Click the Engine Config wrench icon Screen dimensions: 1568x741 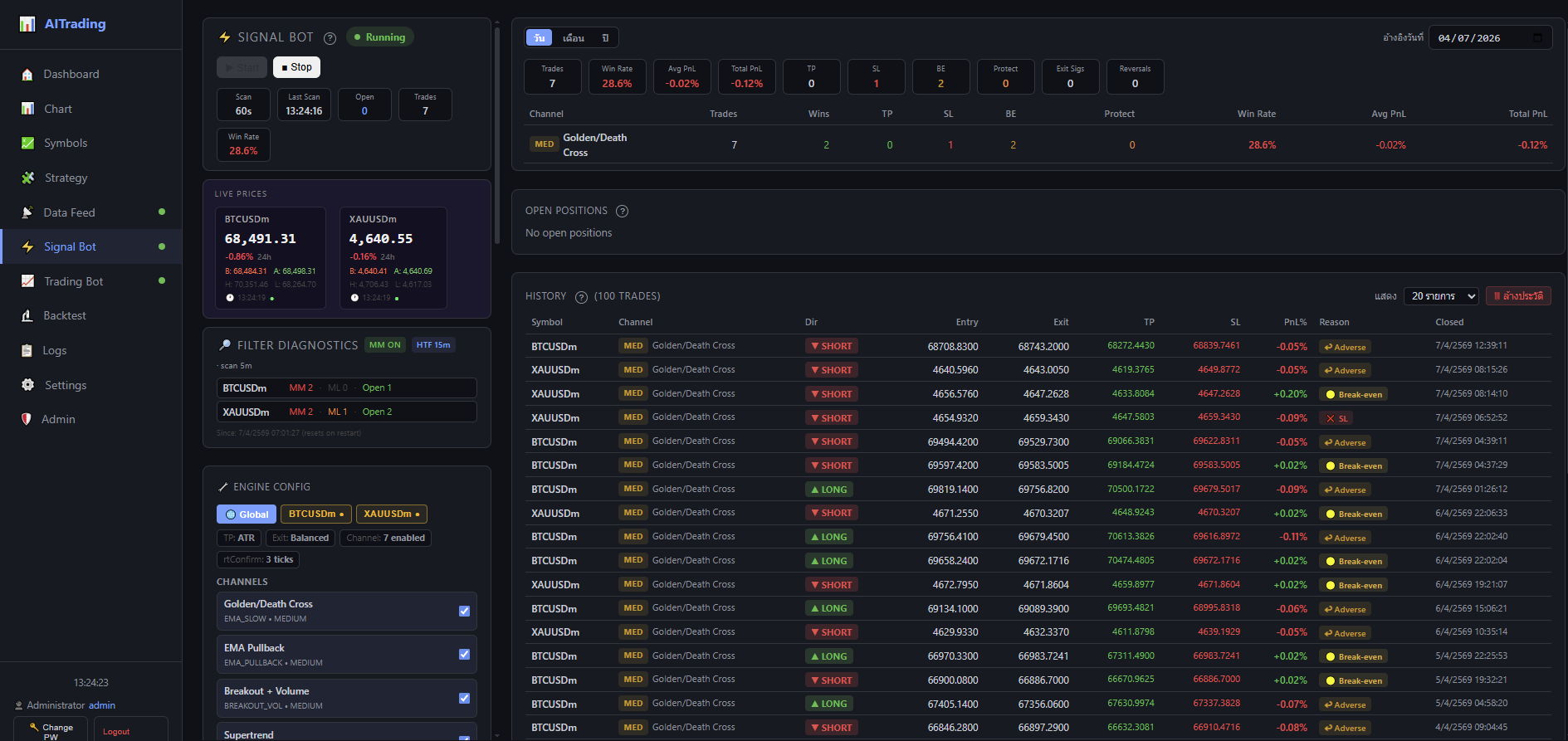[x=222, y=487]
